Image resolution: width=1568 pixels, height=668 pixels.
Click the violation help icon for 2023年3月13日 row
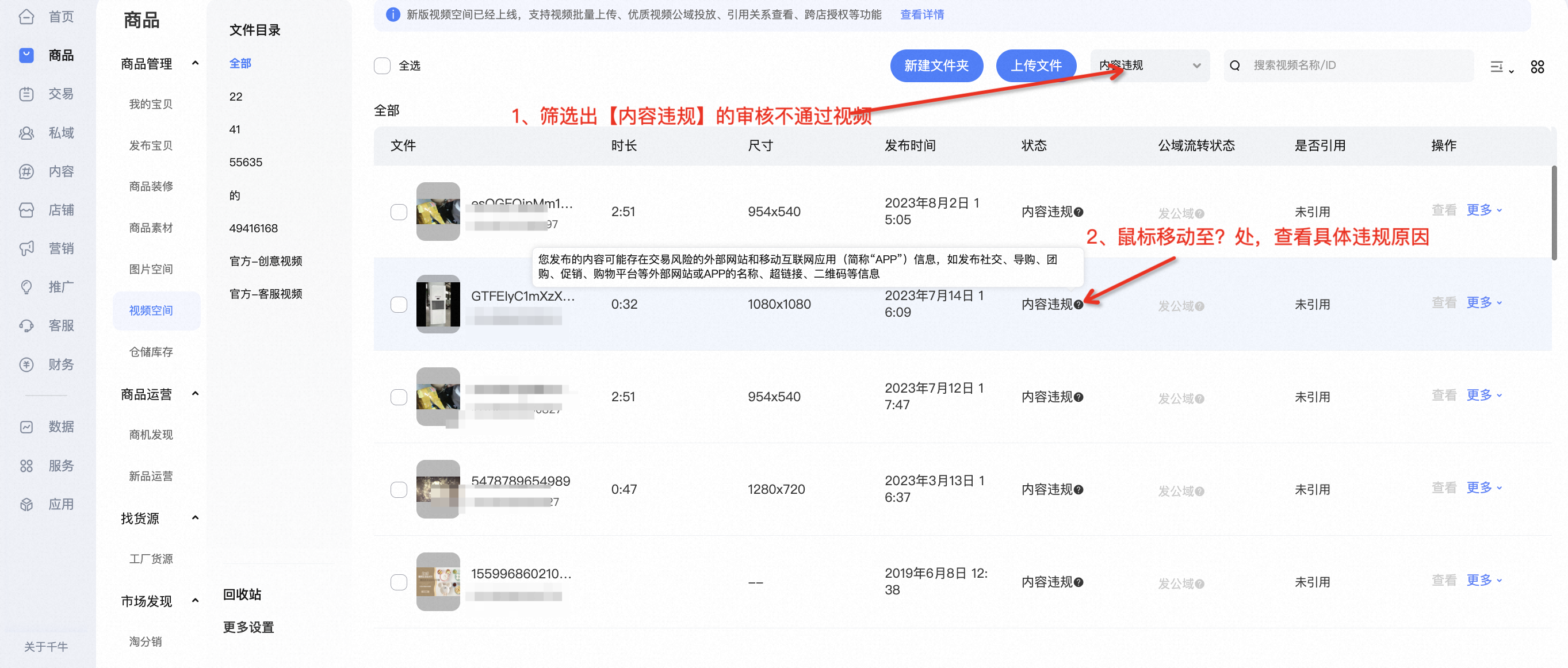click(x=1078, y=490)
